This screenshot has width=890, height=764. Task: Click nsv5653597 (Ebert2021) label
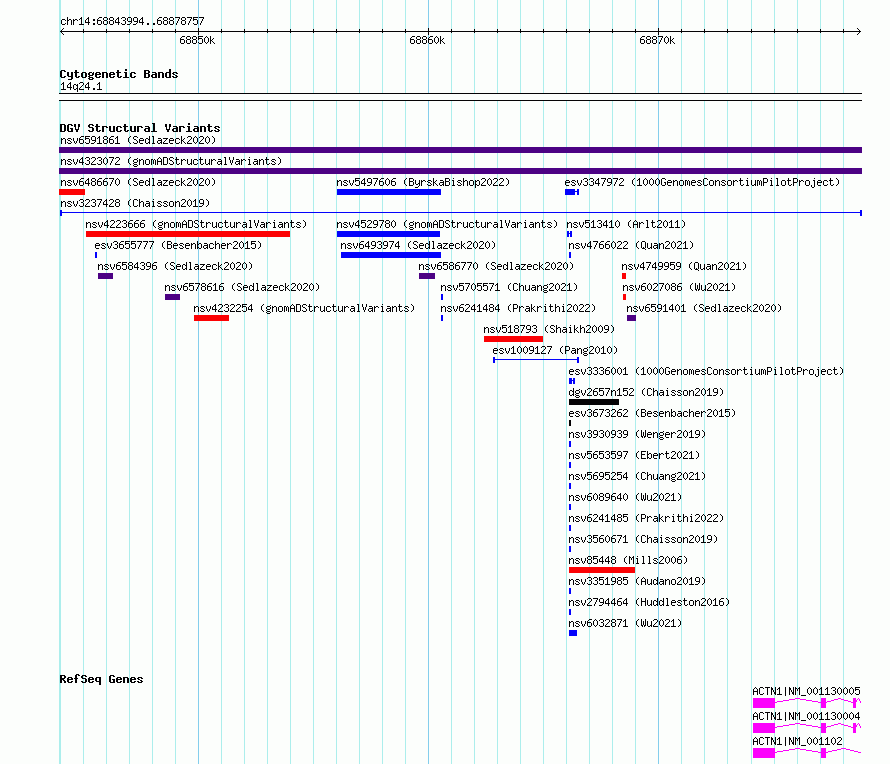pyautogui.click(x=634, y=455)
